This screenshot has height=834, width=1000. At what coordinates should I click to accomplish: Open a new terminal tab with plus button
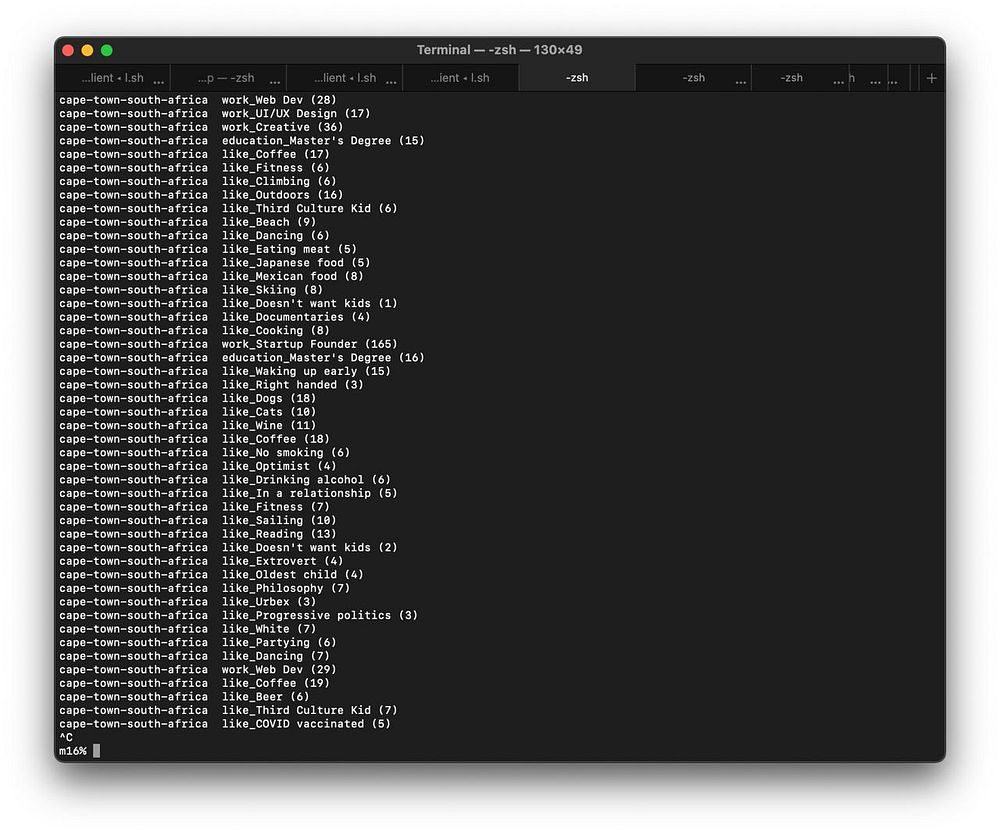coord(931,78)
